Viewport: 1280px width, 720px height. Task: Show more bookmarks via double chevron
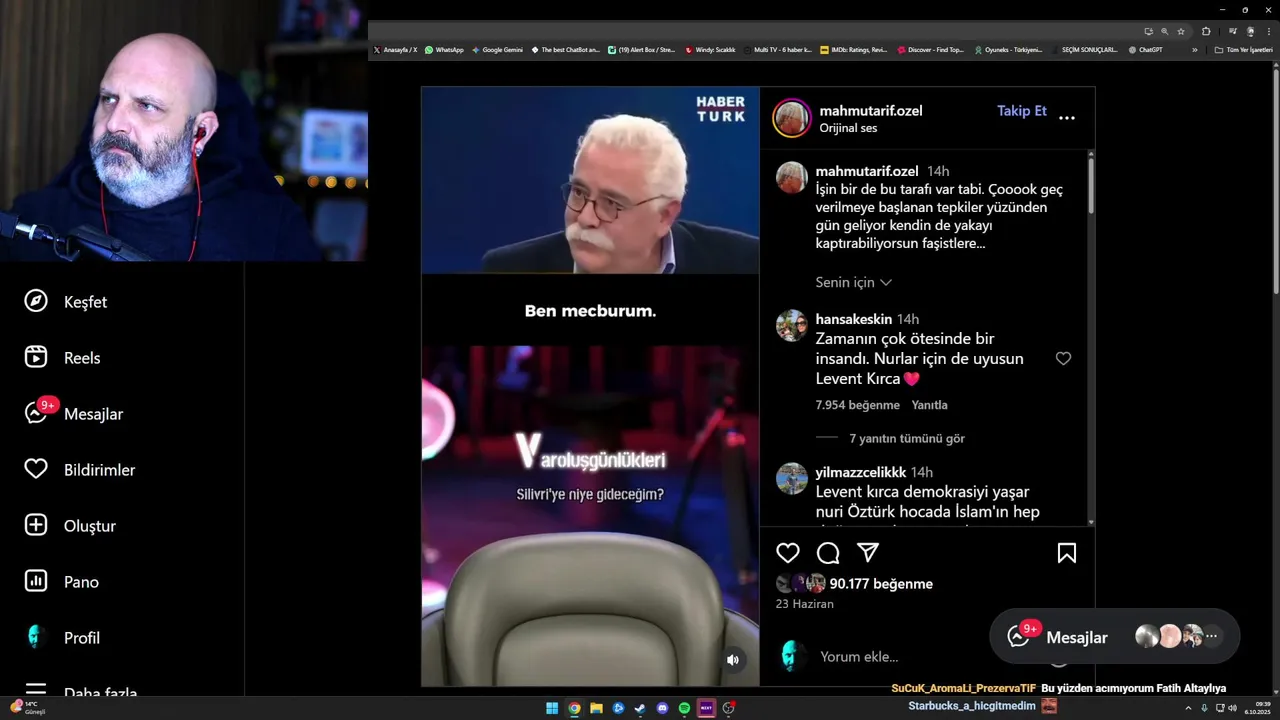tap(1194, 50)
